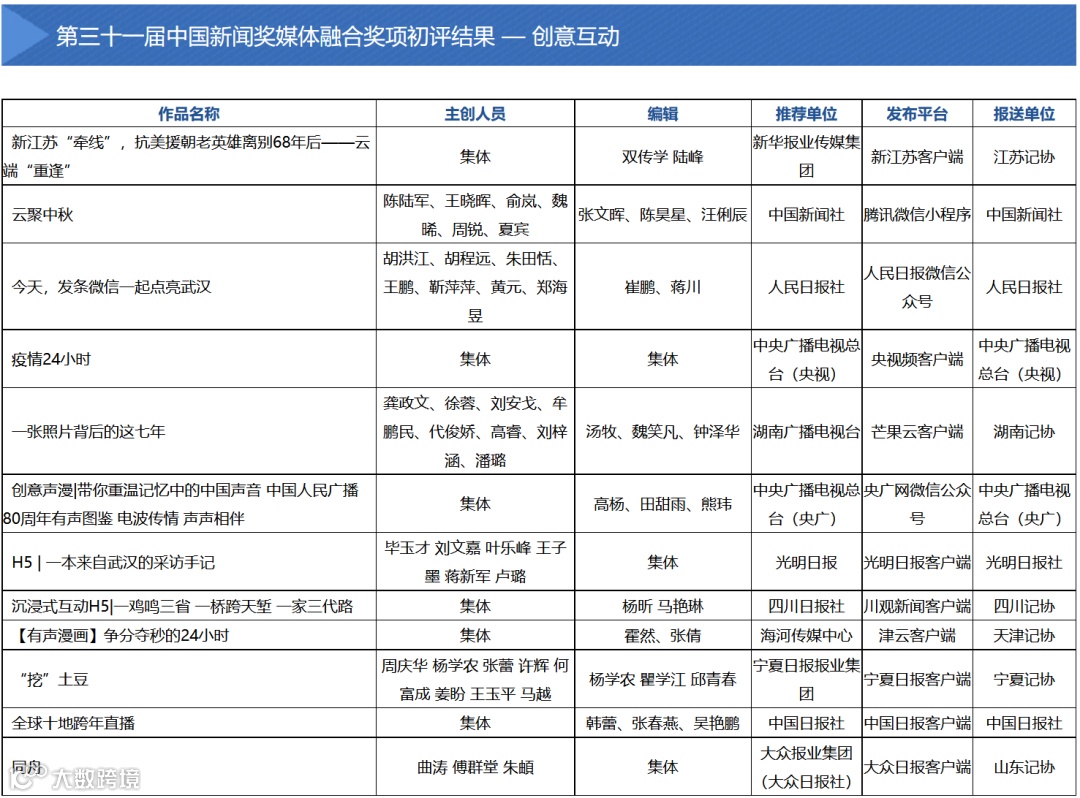Click 央广网微信公众号 platform cell
Viewport: 1080px width, 798px height.
coord(917,503)
